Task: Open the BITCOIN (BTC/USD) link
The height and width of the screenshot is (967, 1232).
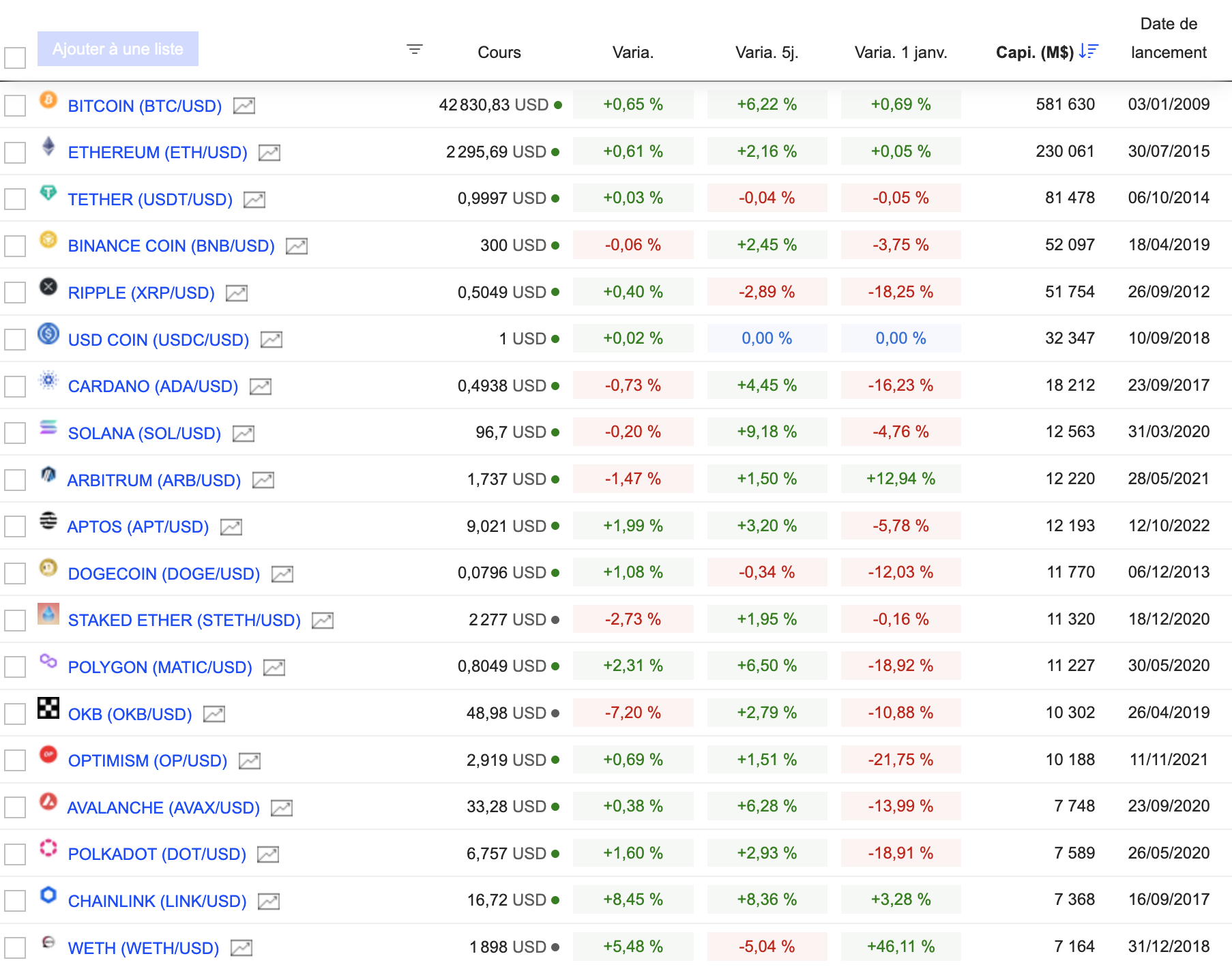Action: (145, 106)
